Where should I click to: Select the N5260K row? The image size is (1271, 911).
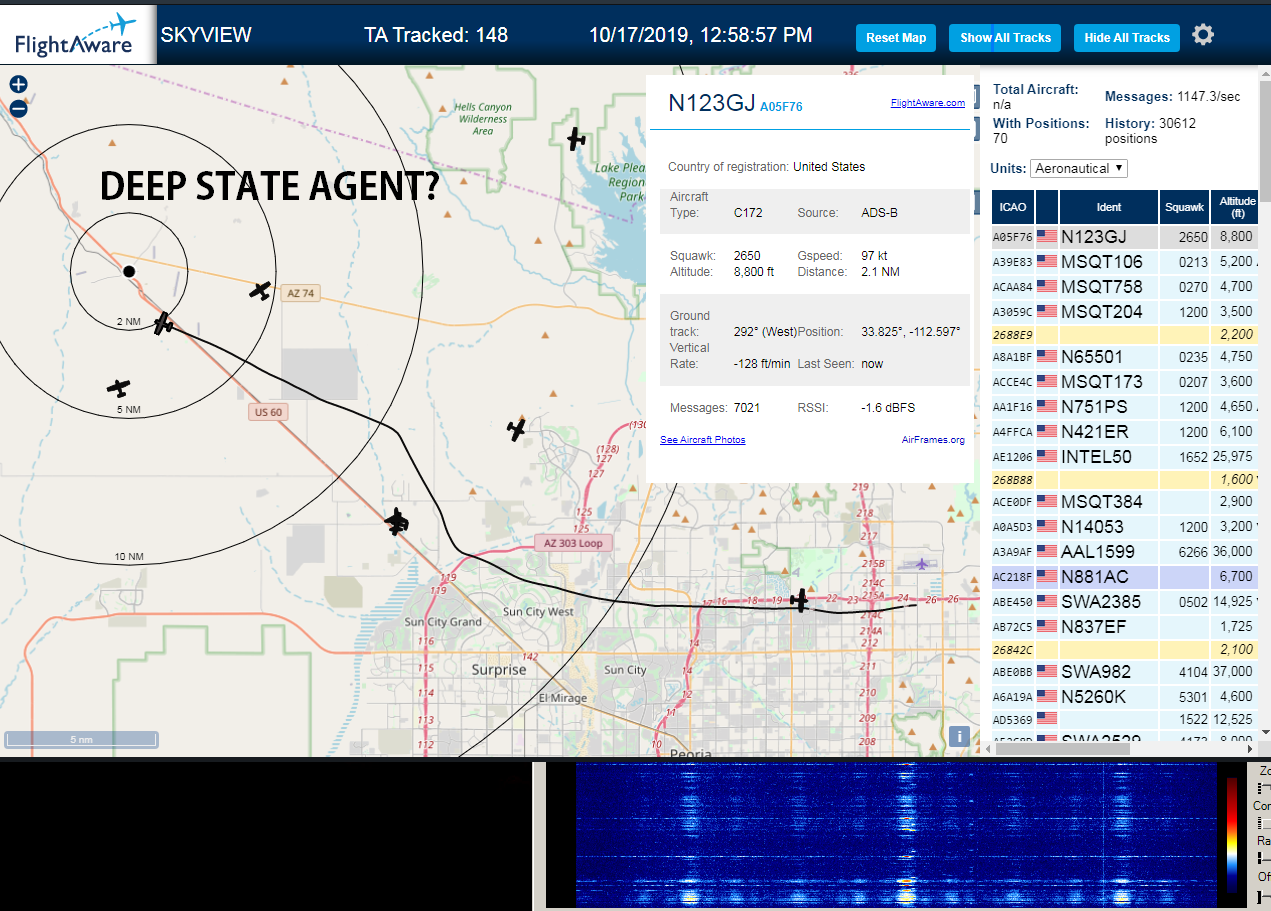tap(1125, 696)
